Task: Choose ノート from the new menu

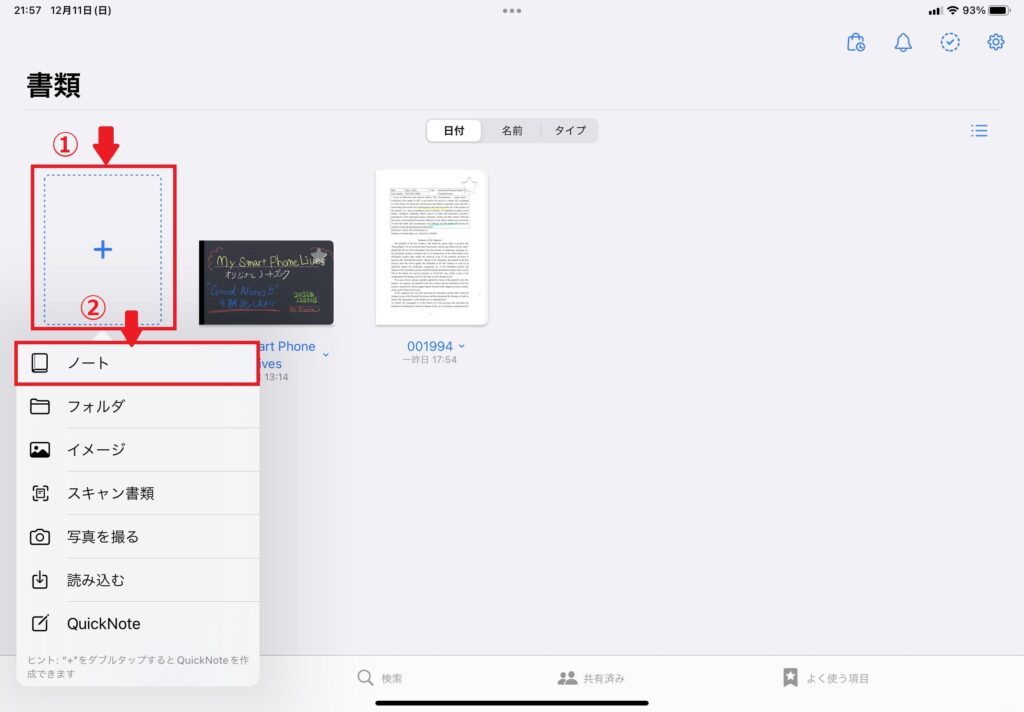Action: [137, 363]
